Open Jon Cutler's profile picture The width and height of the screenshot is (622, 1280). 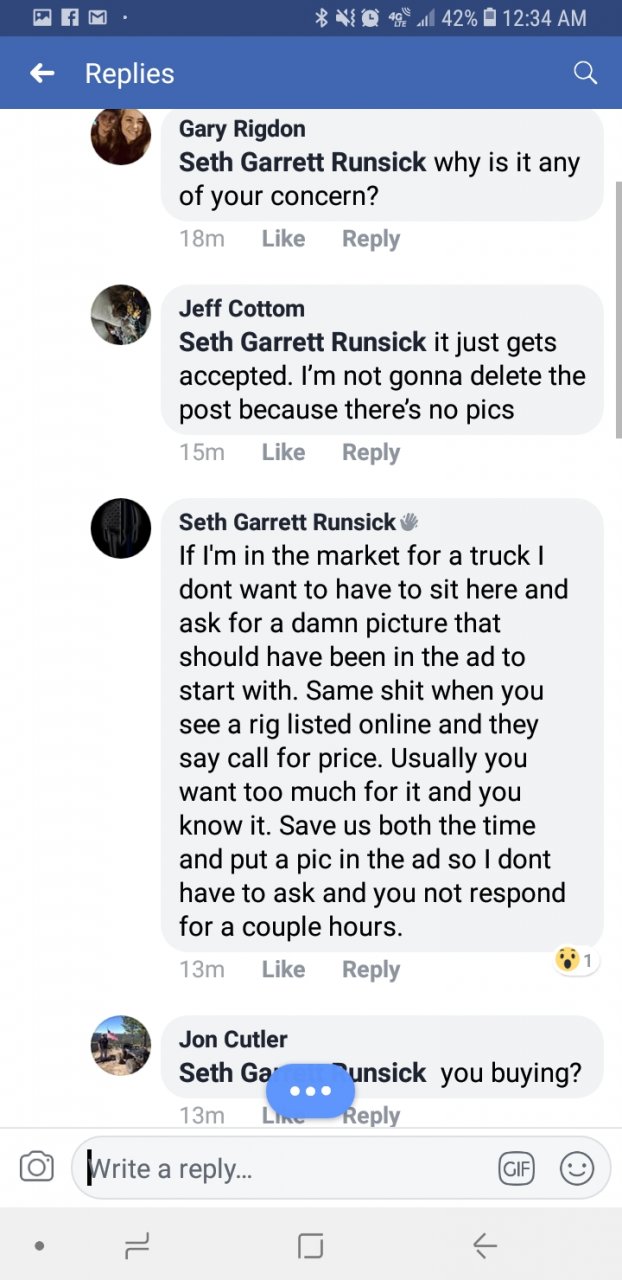click(x=121, y=1045)
